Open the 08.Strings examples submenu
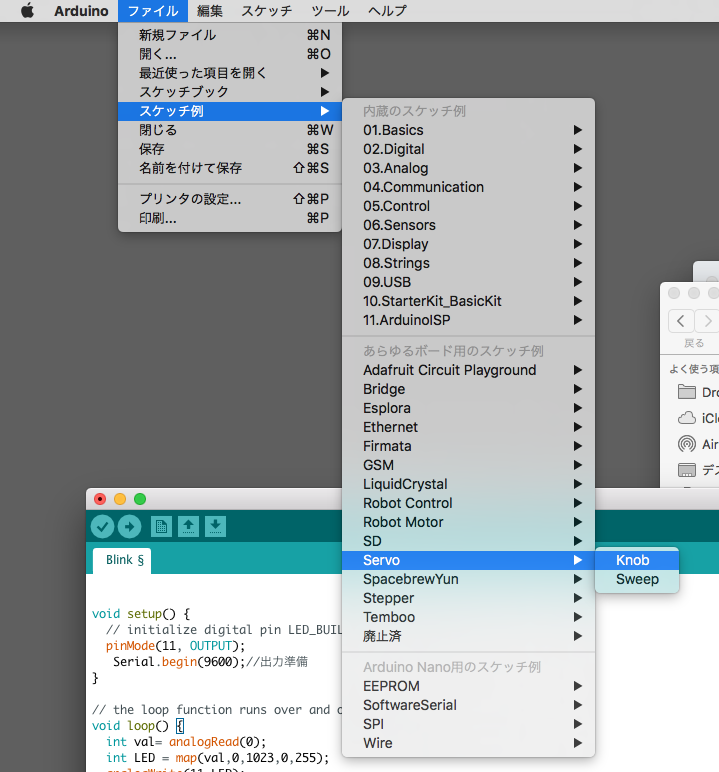 pos(468,263)
